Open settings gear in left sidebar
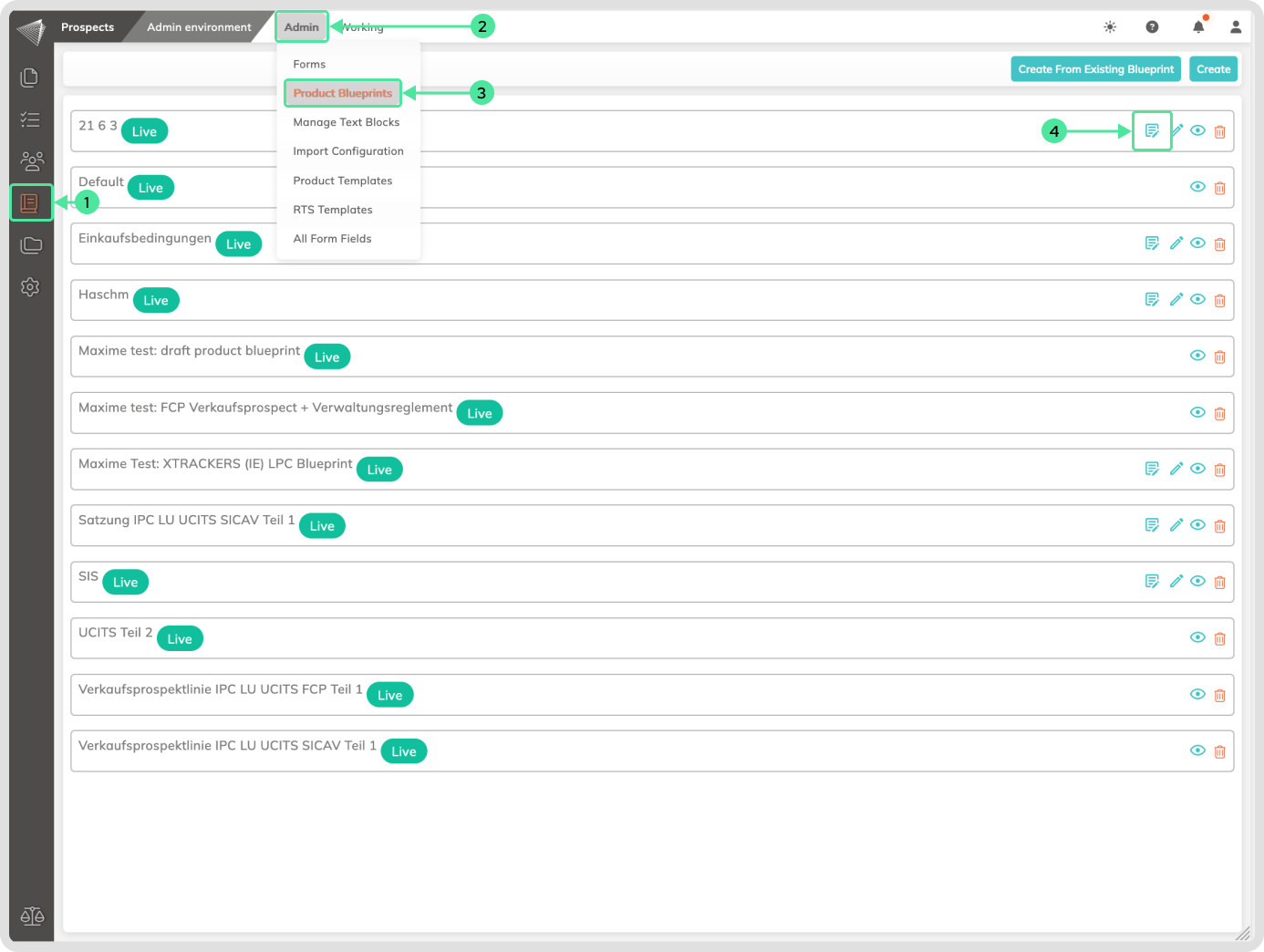This screenshot has height=952, width=1264. point(30,287)
